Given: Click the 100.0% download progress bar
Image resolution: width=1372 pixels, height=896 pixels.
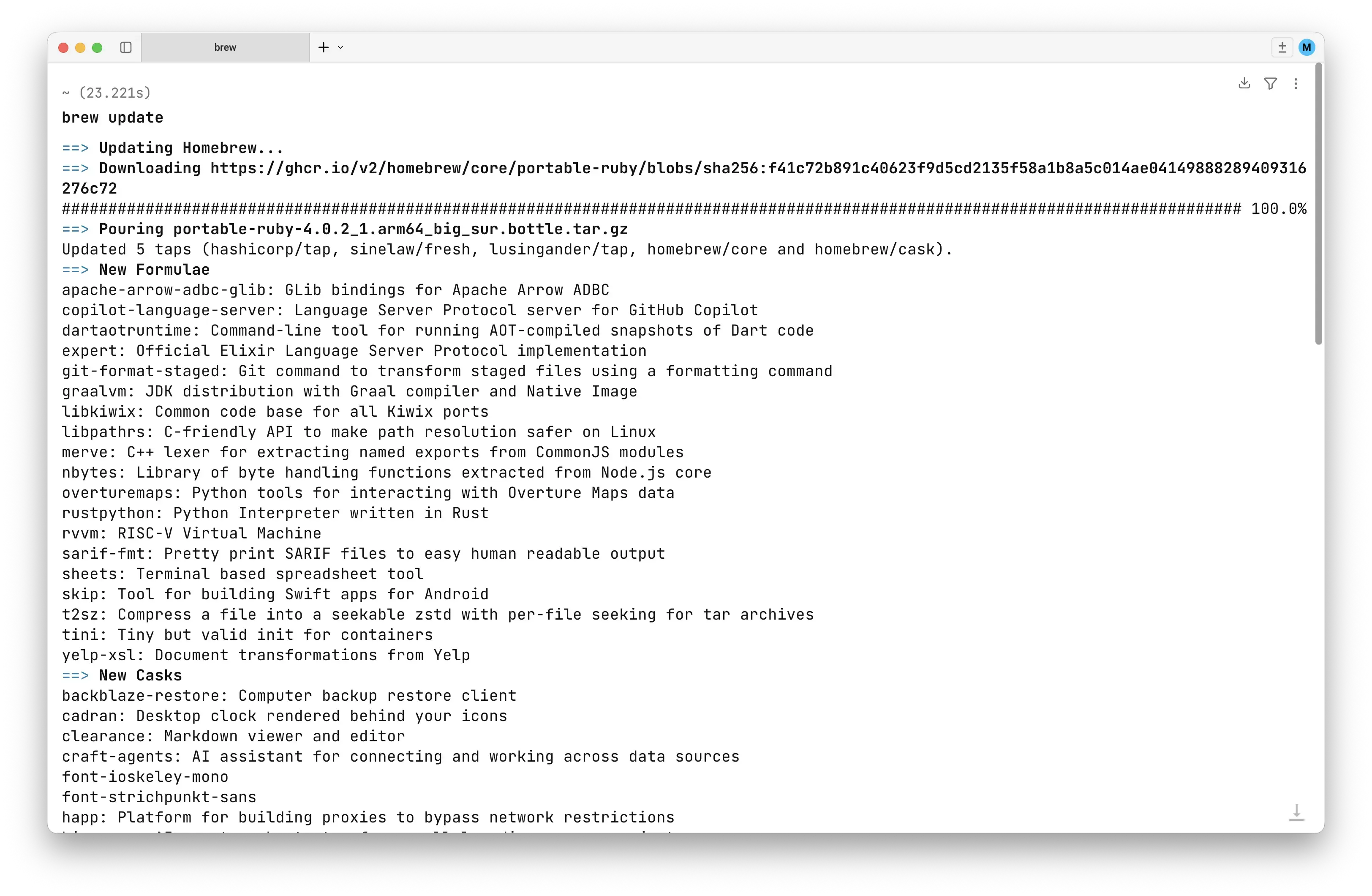Looking at the screenshot, I should (x=684, y=209).
